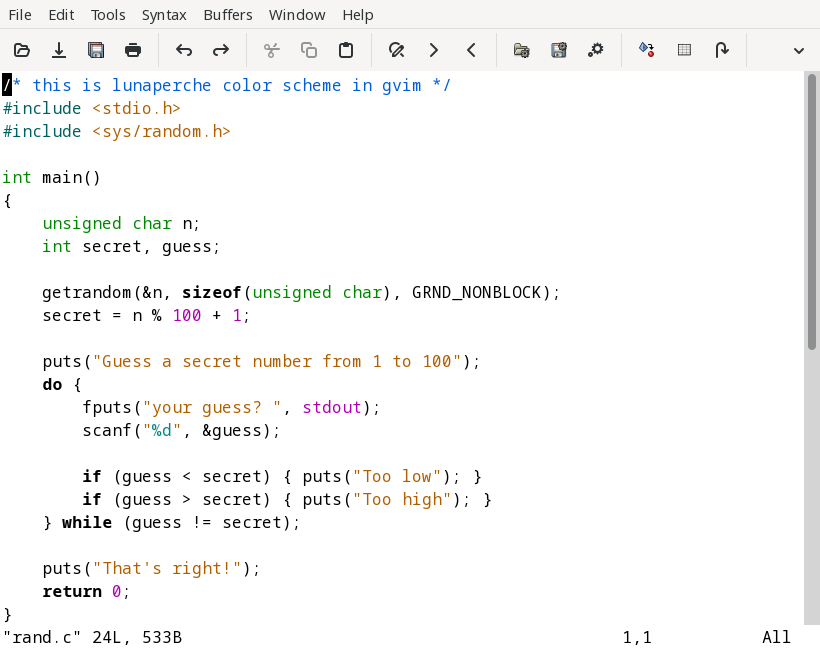Expand the toolbar overflow chevron

799,51
